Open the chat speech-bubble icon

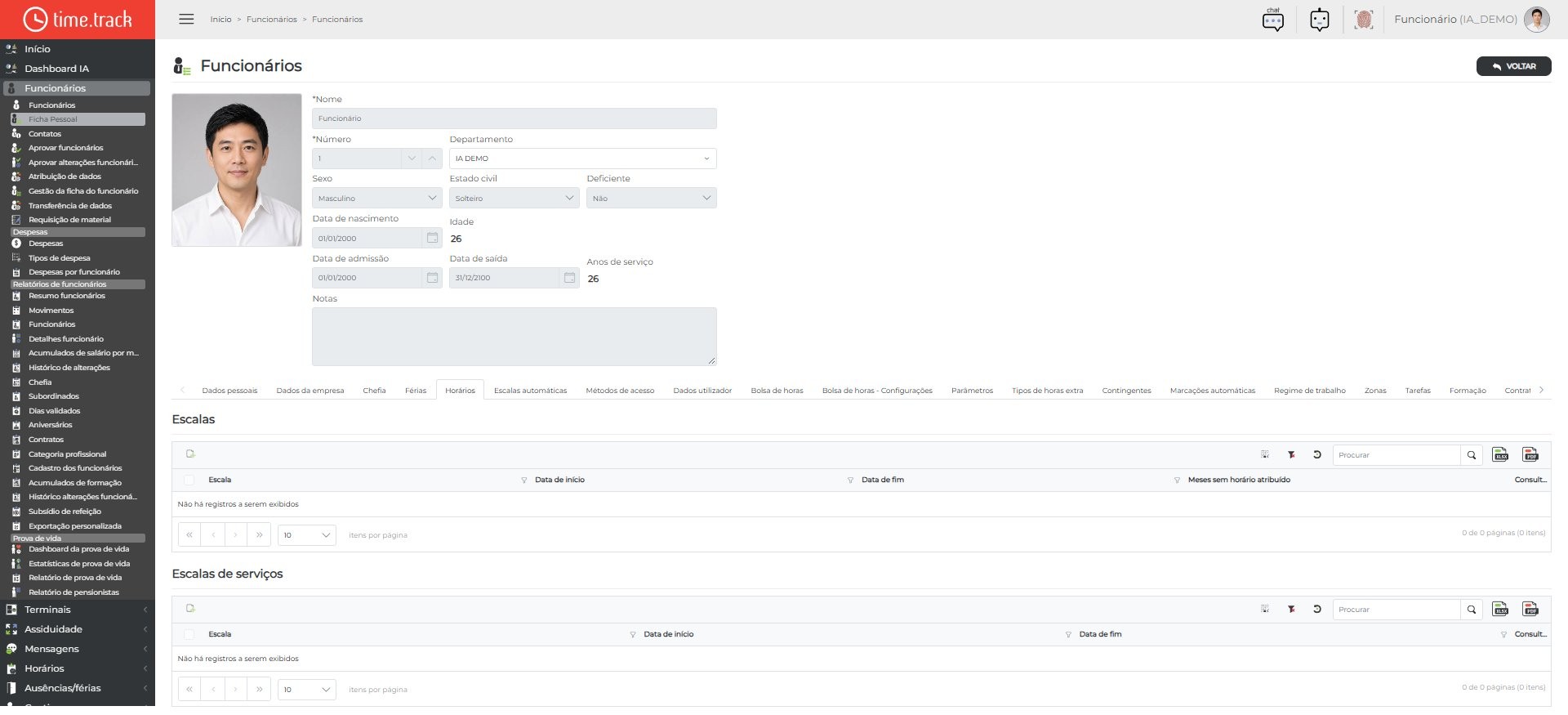pos(1272,20)
